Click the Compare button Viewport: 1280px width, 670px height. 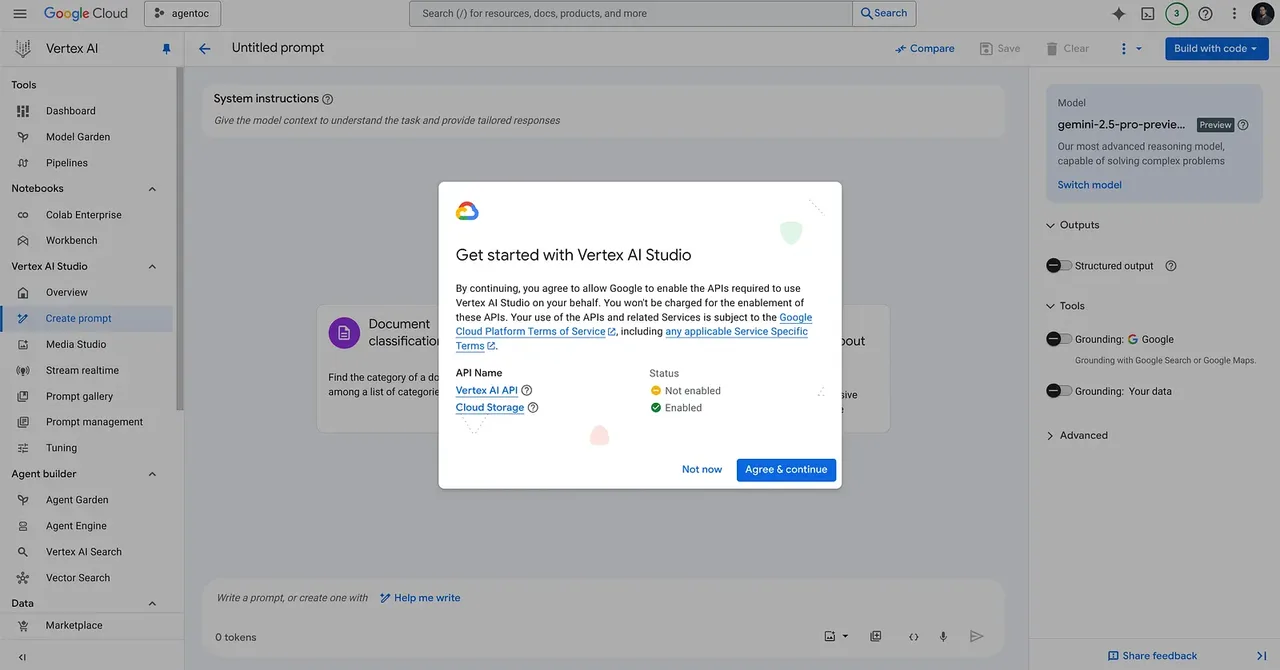(925, 48)
